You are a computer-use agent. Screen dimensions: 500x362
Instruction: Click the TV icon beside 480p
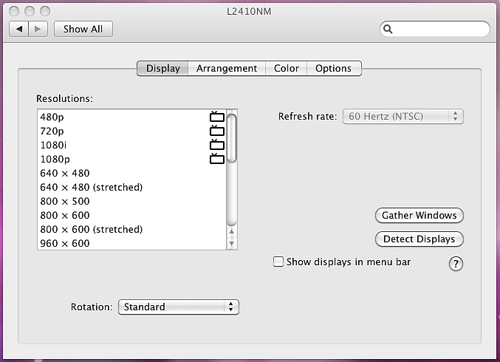[217, 117]
